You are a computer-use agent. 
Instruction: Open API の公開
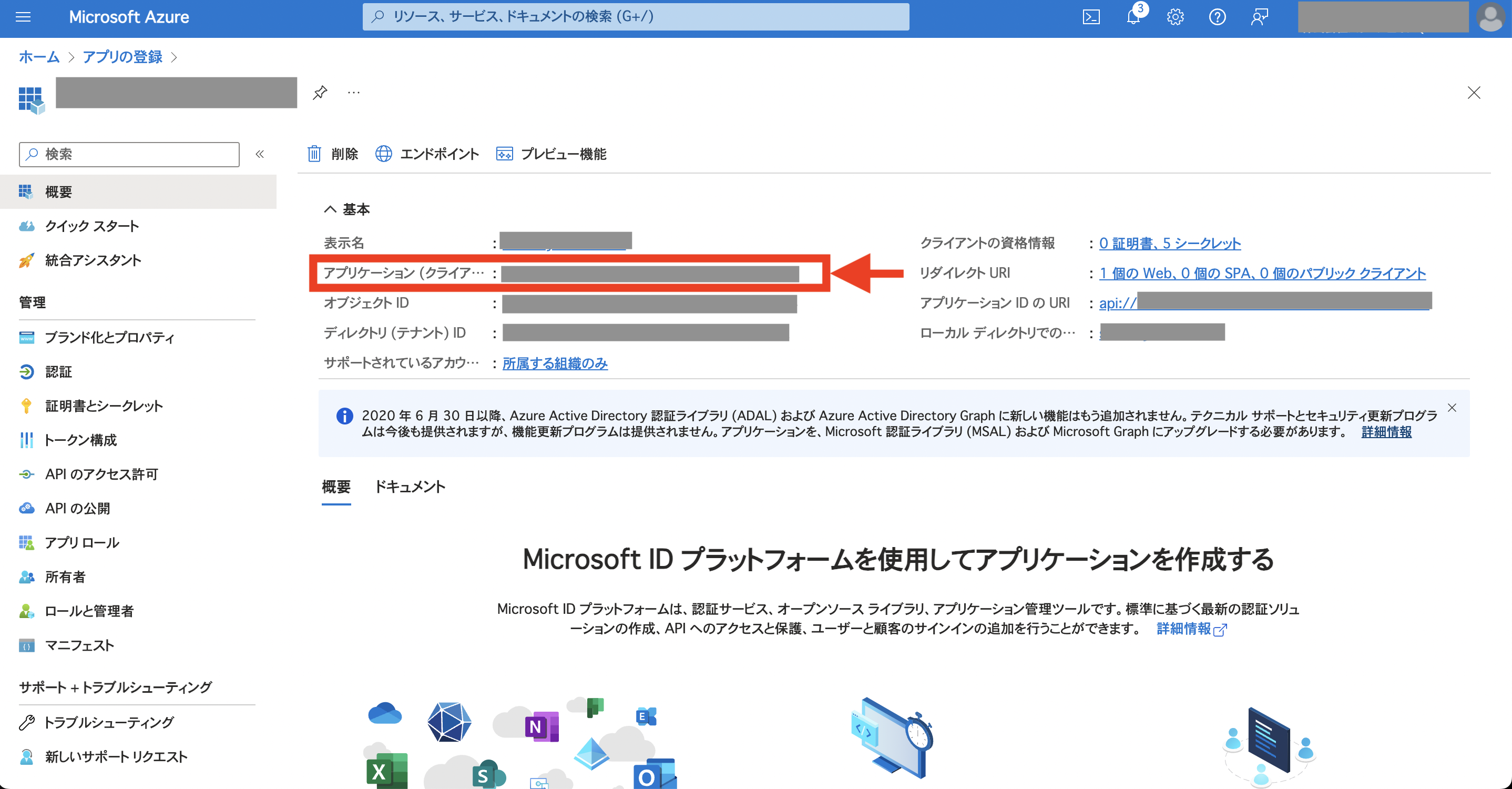(x=77, y=509)
